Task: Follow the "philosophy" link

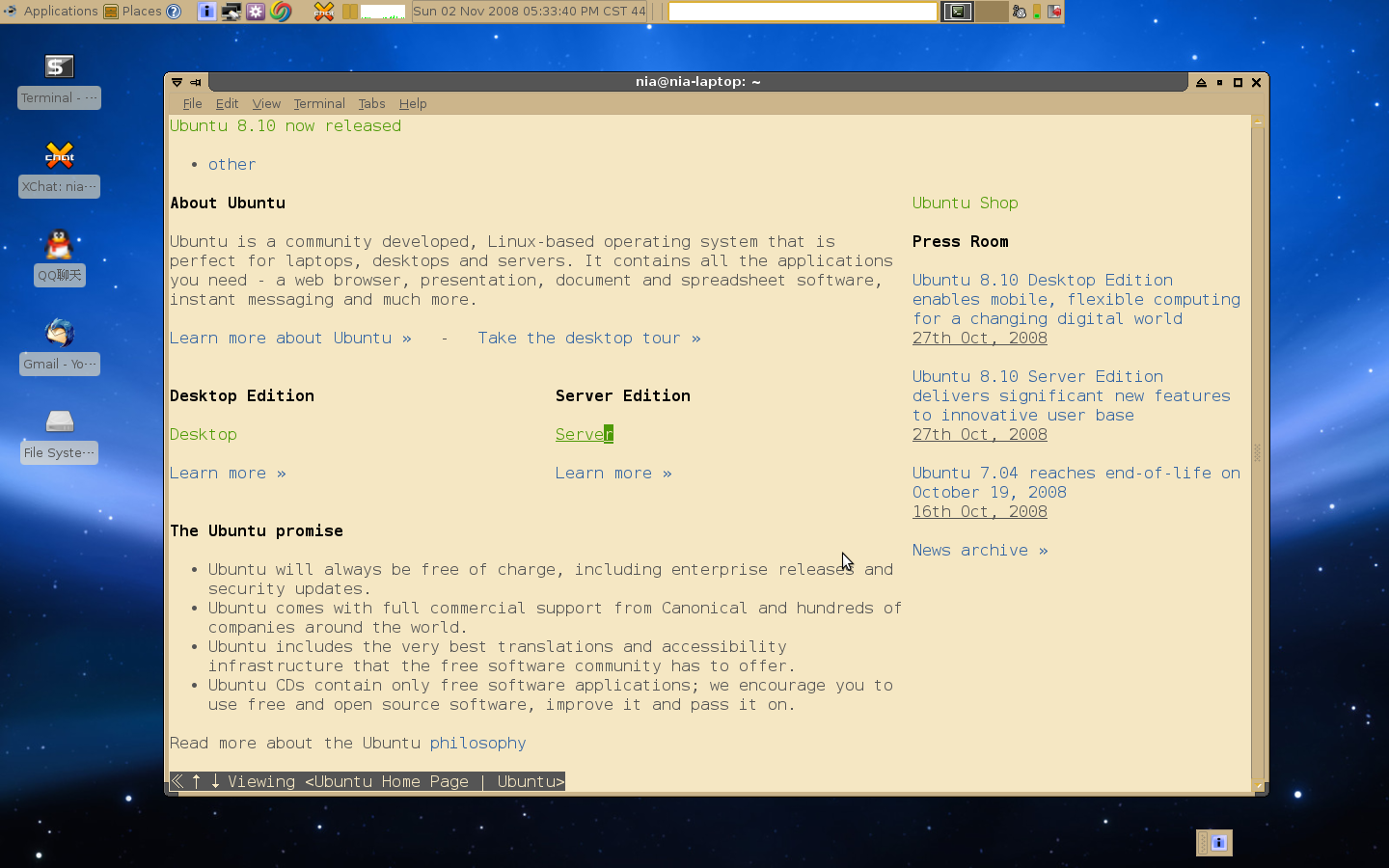Action: 478,743
